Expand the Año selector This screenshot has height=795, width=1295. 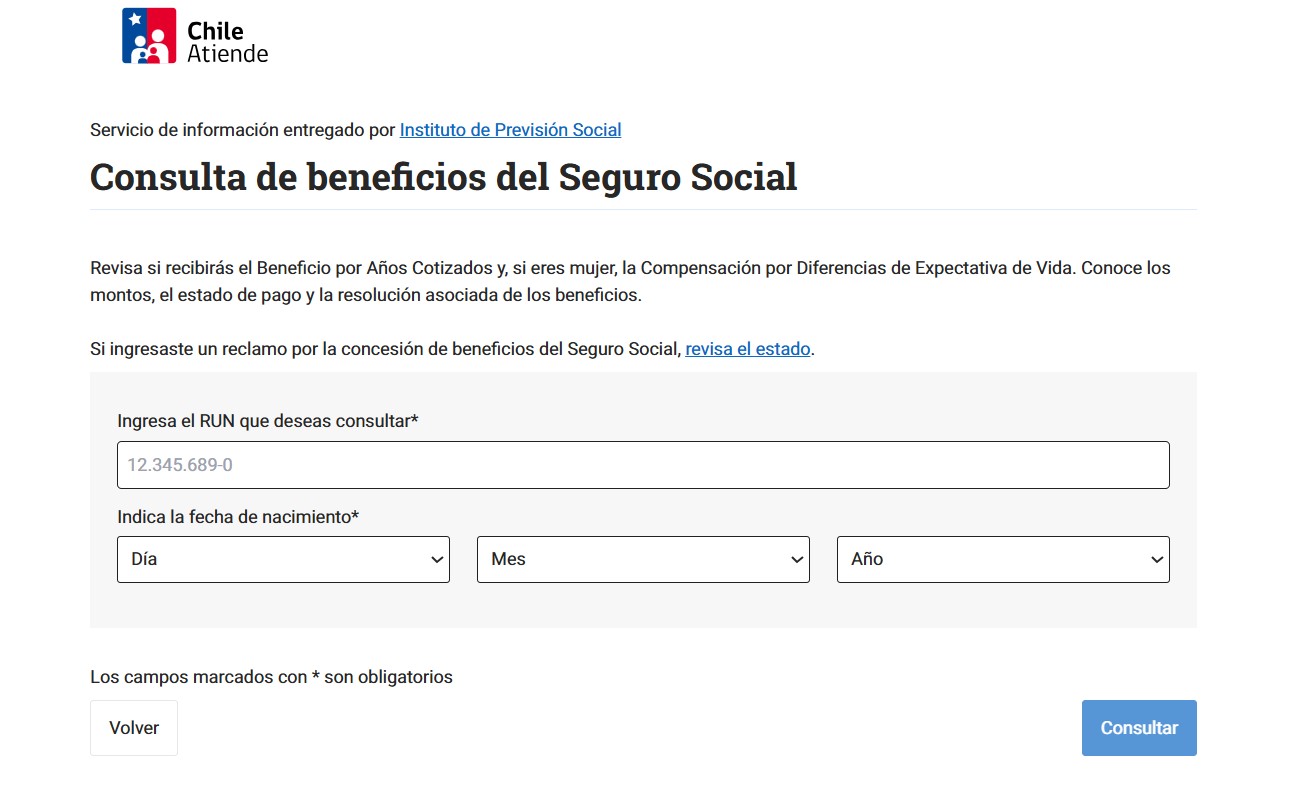(x=1002, y=559)
